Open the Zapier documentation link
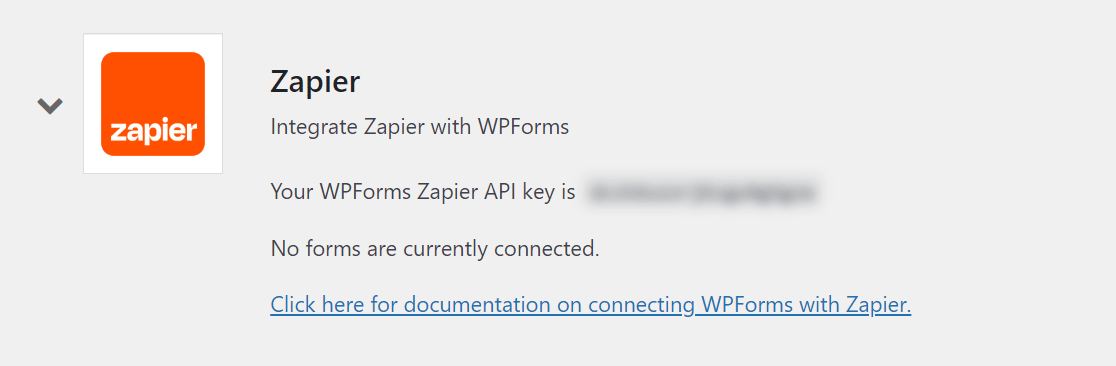Viewport: 1116px width, 366px height. 591,305
